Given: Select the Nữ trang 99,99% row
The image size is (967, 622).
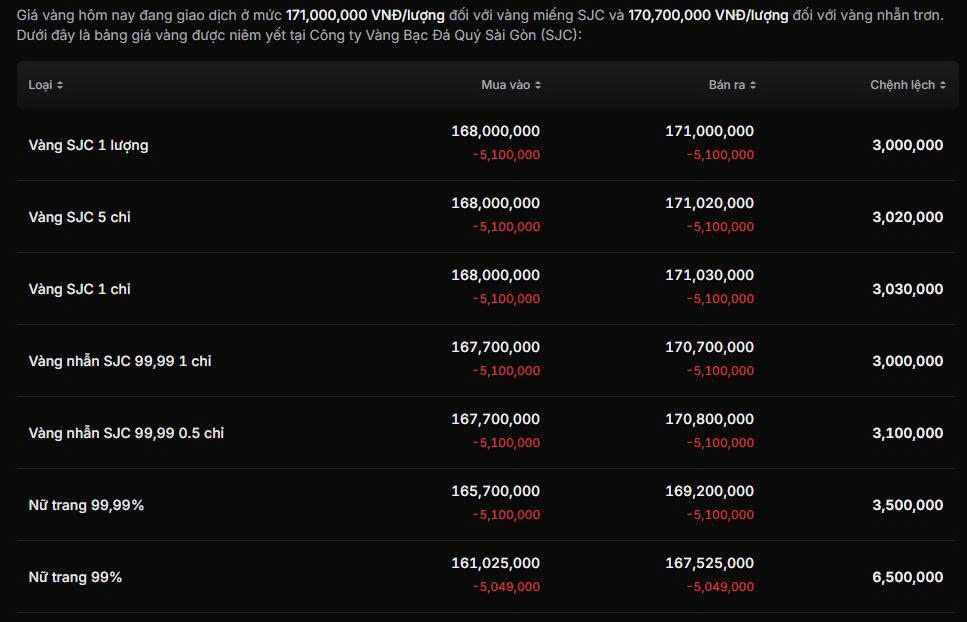Looking at the screenshot, I should 86,505.
